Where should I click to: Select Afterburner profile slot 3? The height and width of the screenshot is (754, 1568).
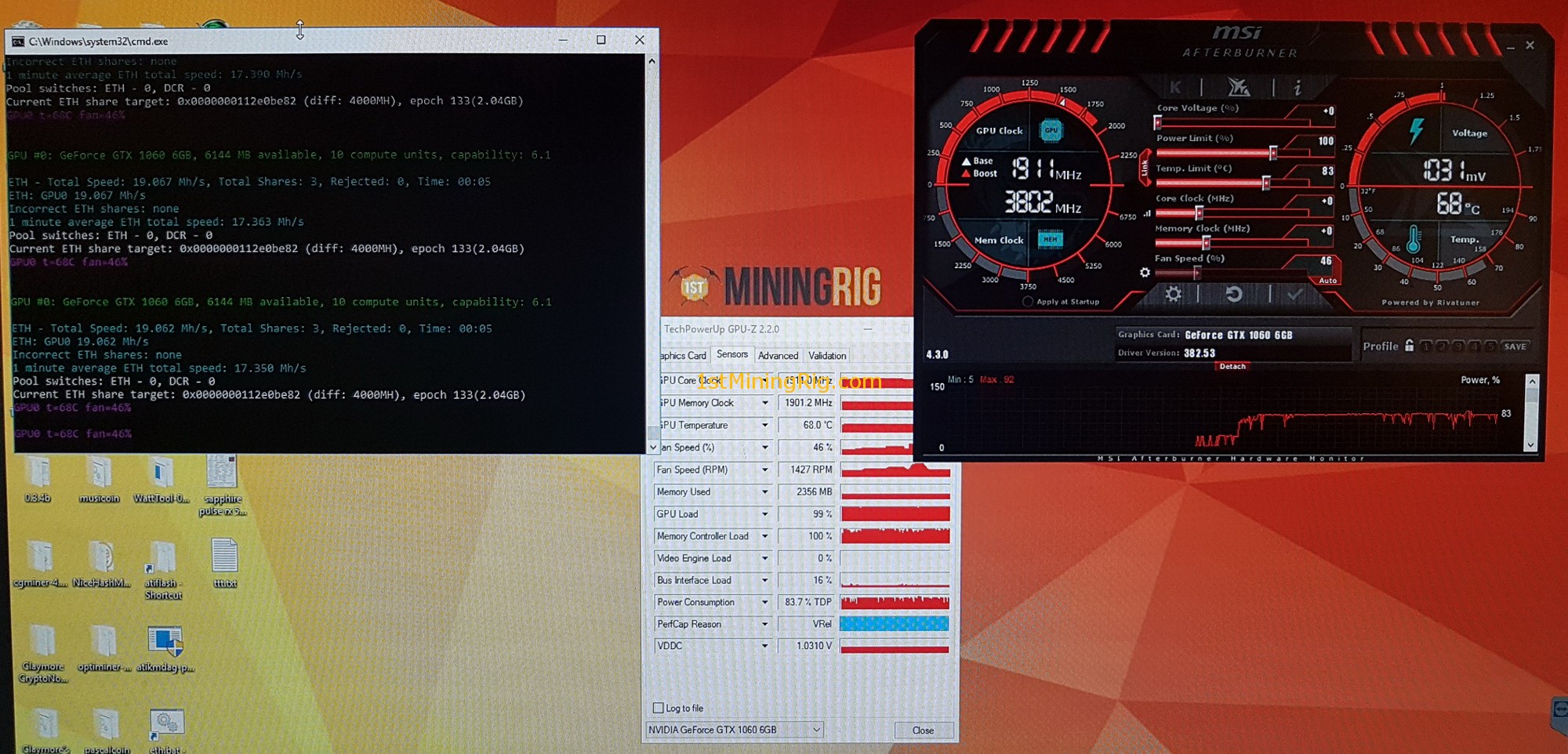pos(1459,346)
